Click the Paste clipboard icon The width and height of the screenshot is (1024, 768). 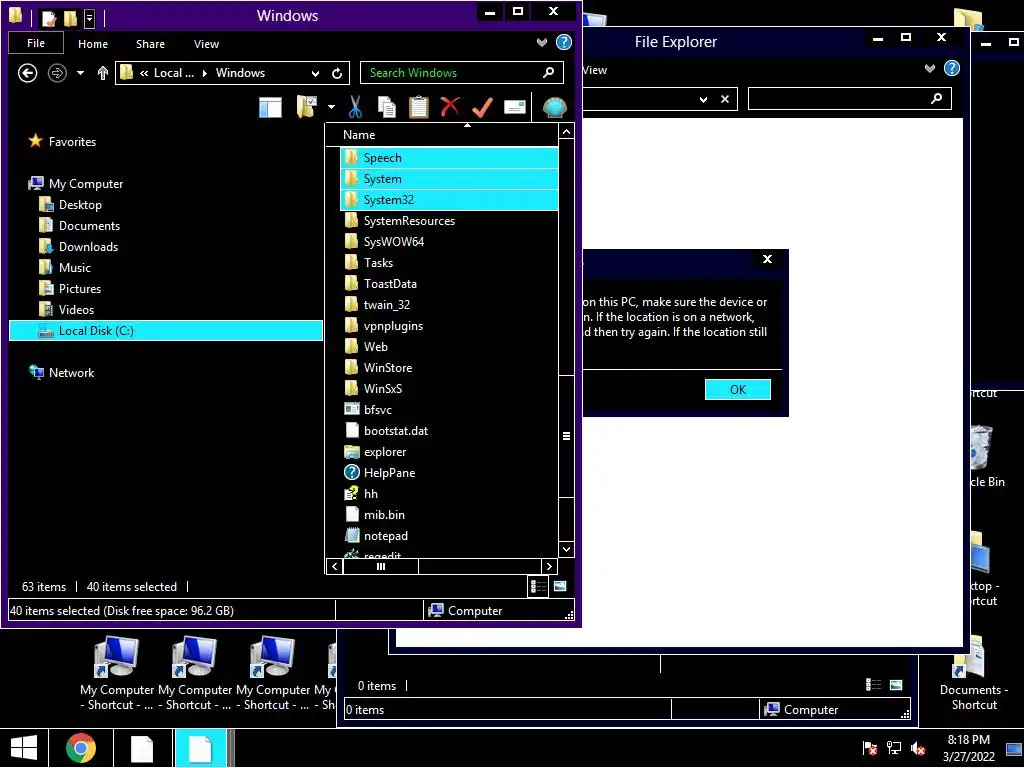click(x=419, y=107)
